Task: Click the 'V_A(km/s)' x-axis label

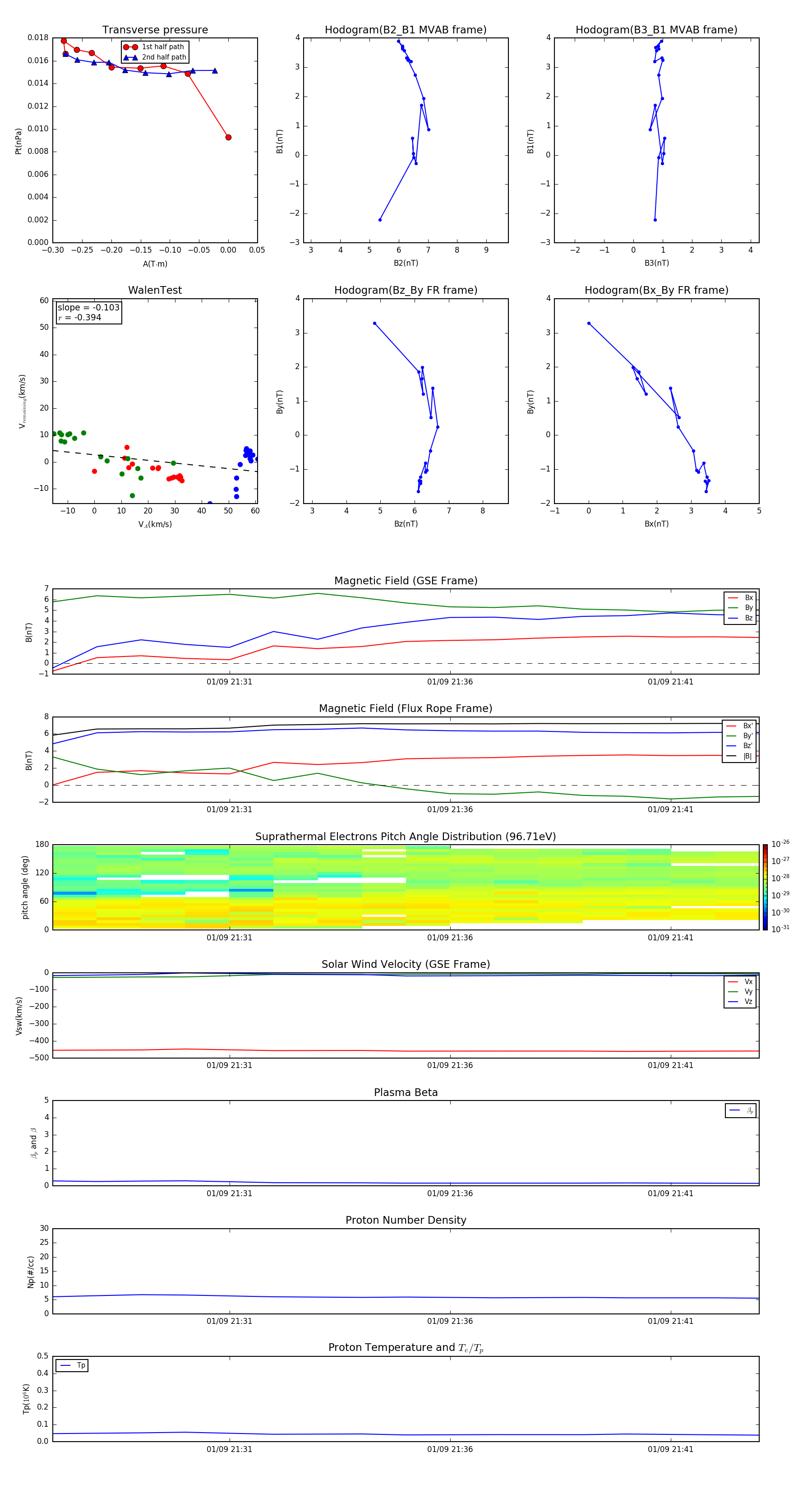Action: pyautogui.click(x=155, y=525)
